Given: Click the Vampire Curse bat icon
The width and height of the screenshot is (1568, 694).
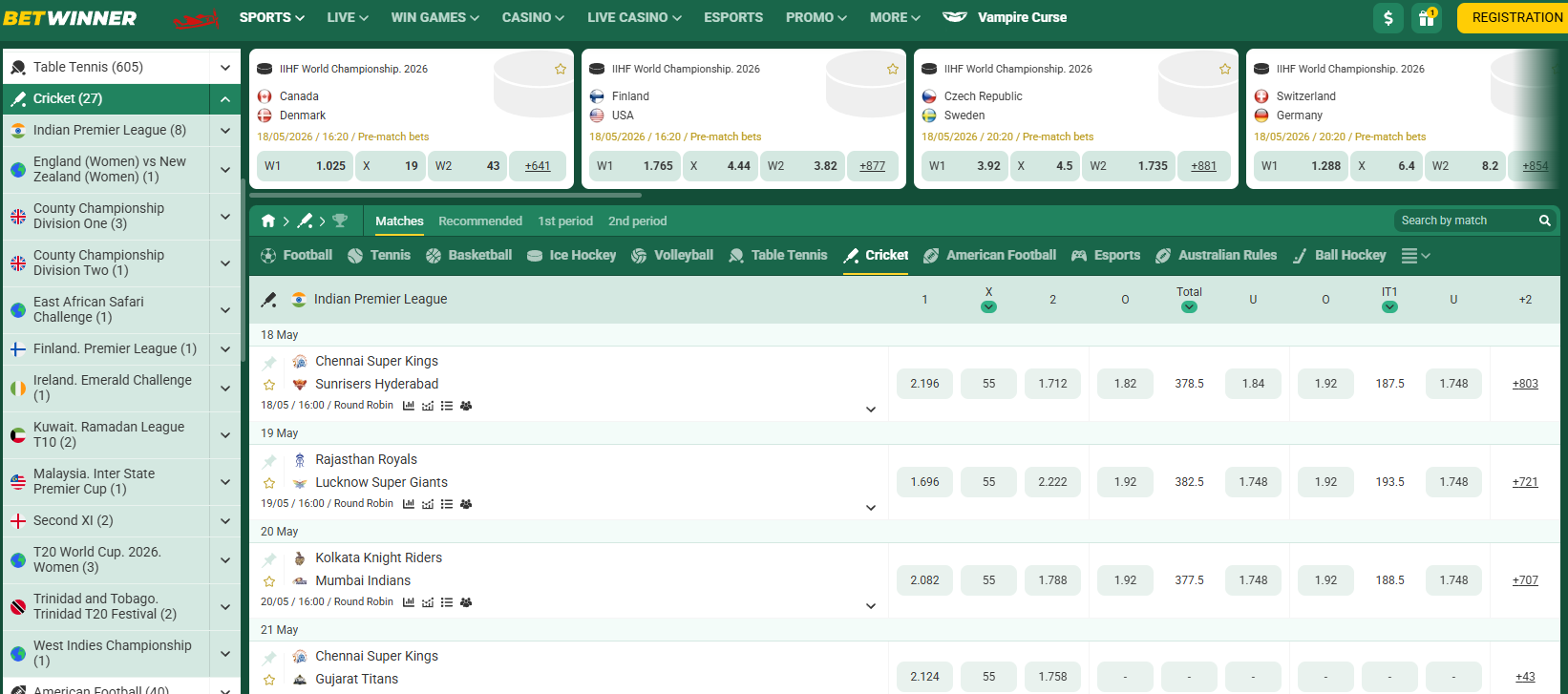Looking at the screenshot, I should point(954,16).
